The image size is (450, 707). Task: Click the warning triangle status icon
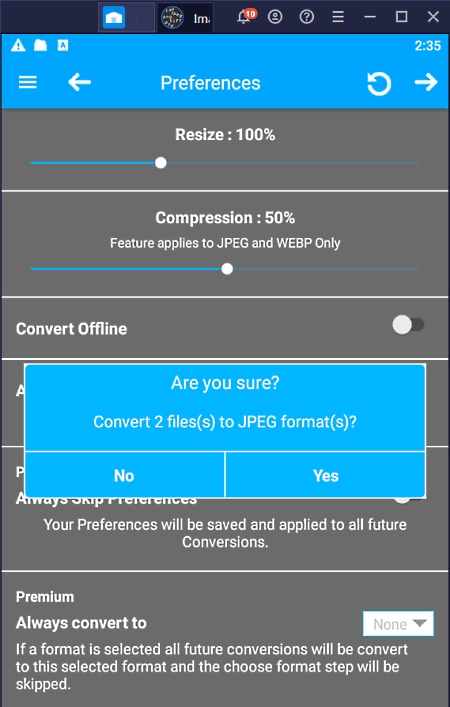pos(18,46)
